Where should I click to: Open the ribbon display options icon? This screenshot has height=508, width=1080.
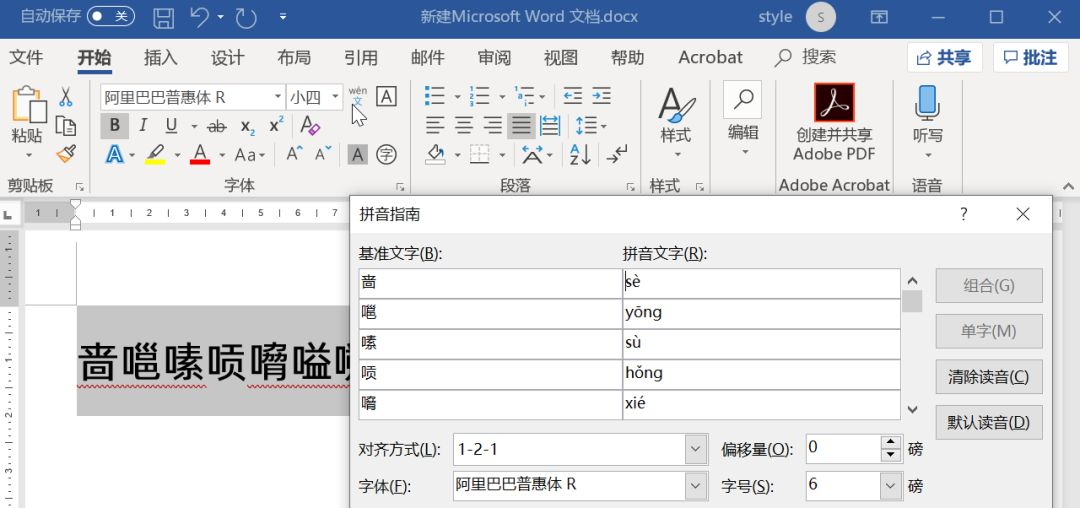[x=879, y=17]
